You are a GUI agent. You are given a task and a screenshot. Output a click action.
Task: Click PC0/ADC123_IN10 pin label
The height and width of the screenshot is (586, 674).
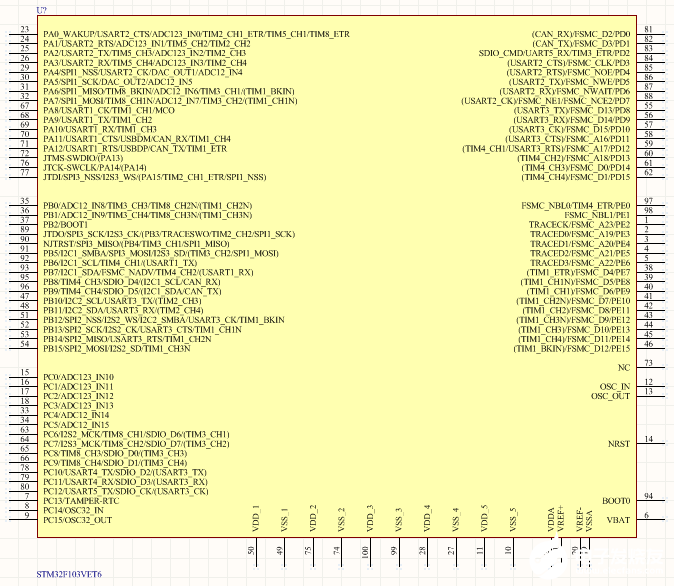coord(78,377)
